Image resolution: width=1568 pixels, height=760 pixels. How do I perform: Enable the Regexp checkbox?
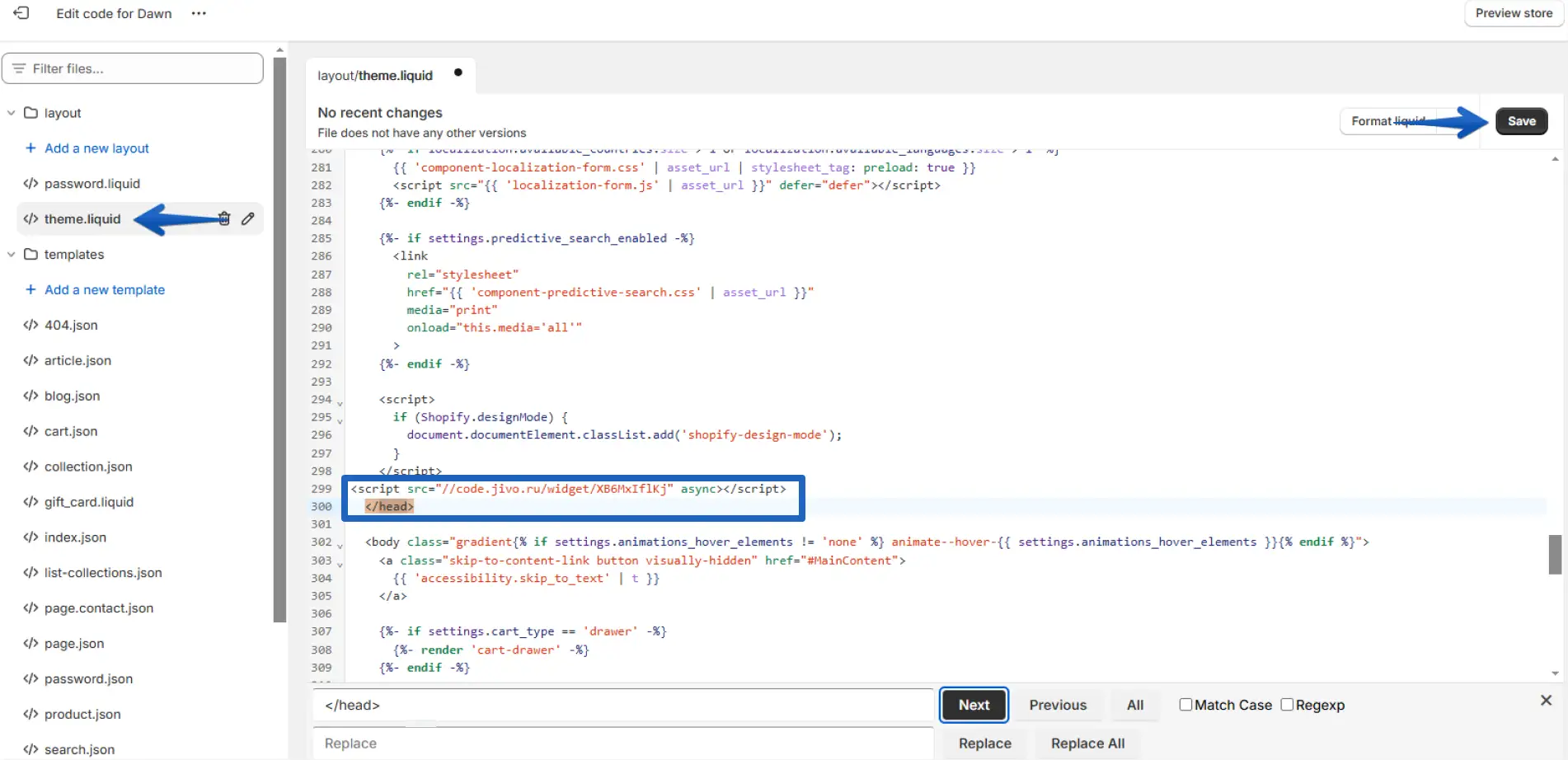(x=1287, y=705)
